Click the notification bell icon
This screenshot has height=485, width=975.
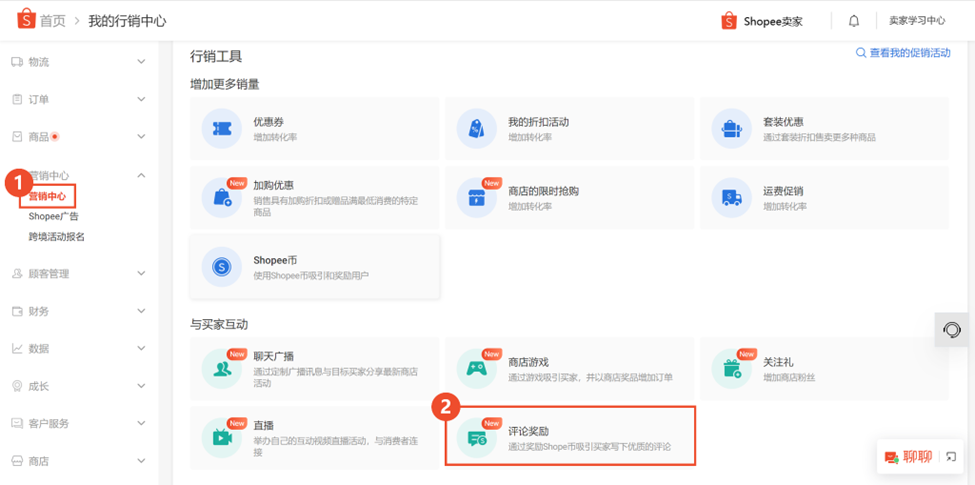click(853, 21)
